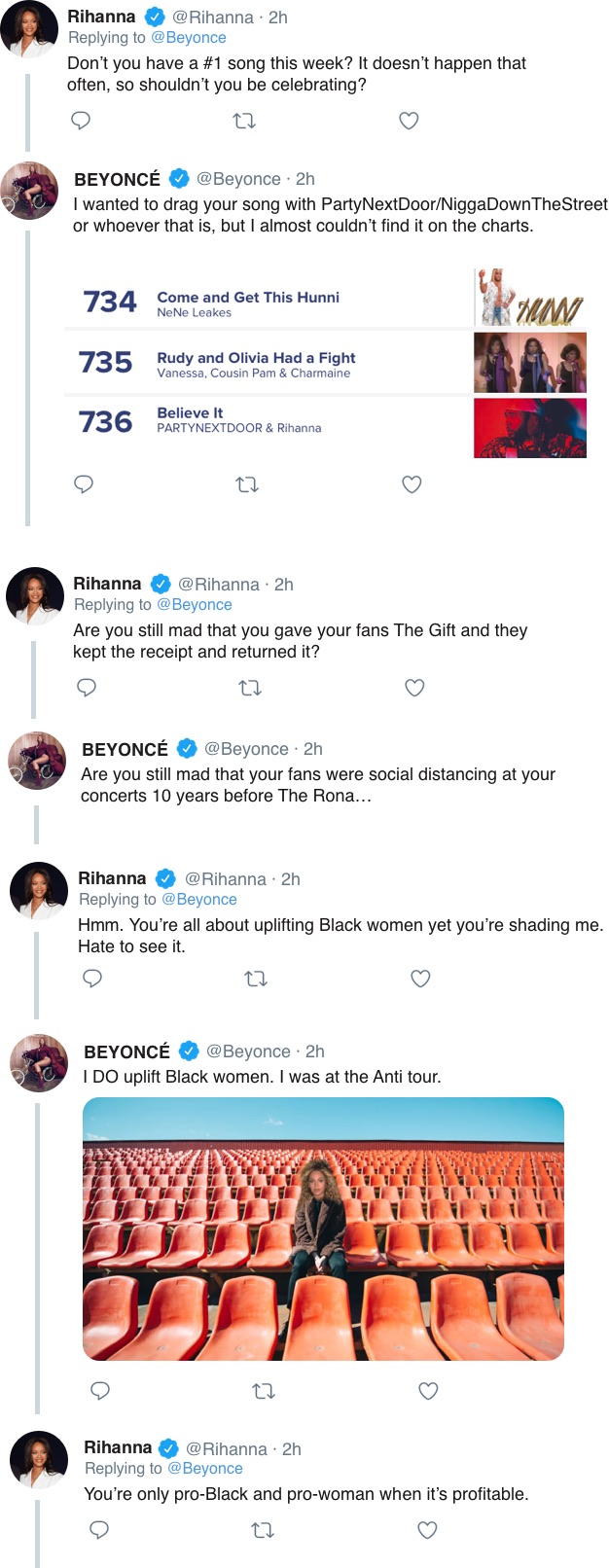Open @Beyonce link in pro-Black tweet
The width and height of the screenshot is (609, 1568).
205,1469
